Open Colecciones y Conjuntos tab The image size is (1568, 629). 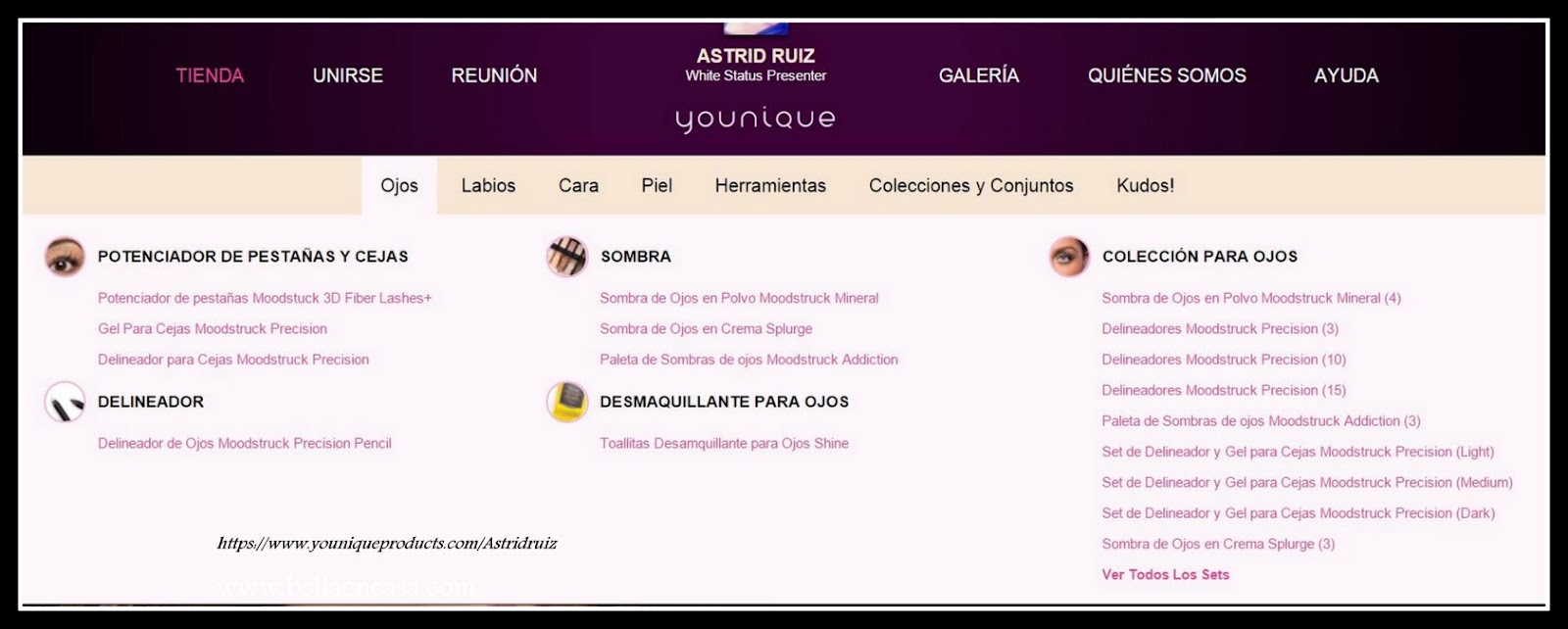971,185
